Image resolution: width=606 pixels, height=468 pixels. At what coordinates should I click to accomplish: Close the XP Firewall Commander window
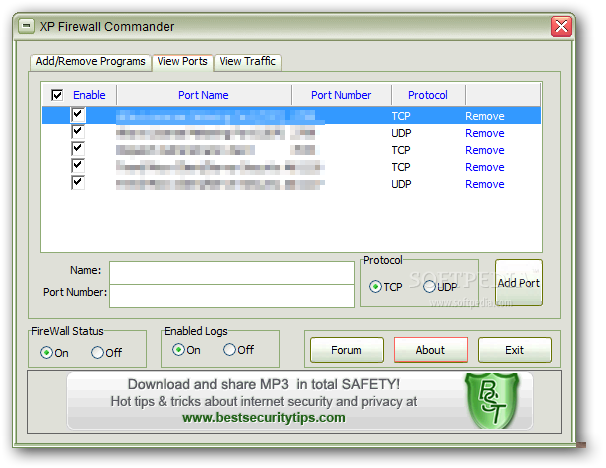tap(561, 26)
